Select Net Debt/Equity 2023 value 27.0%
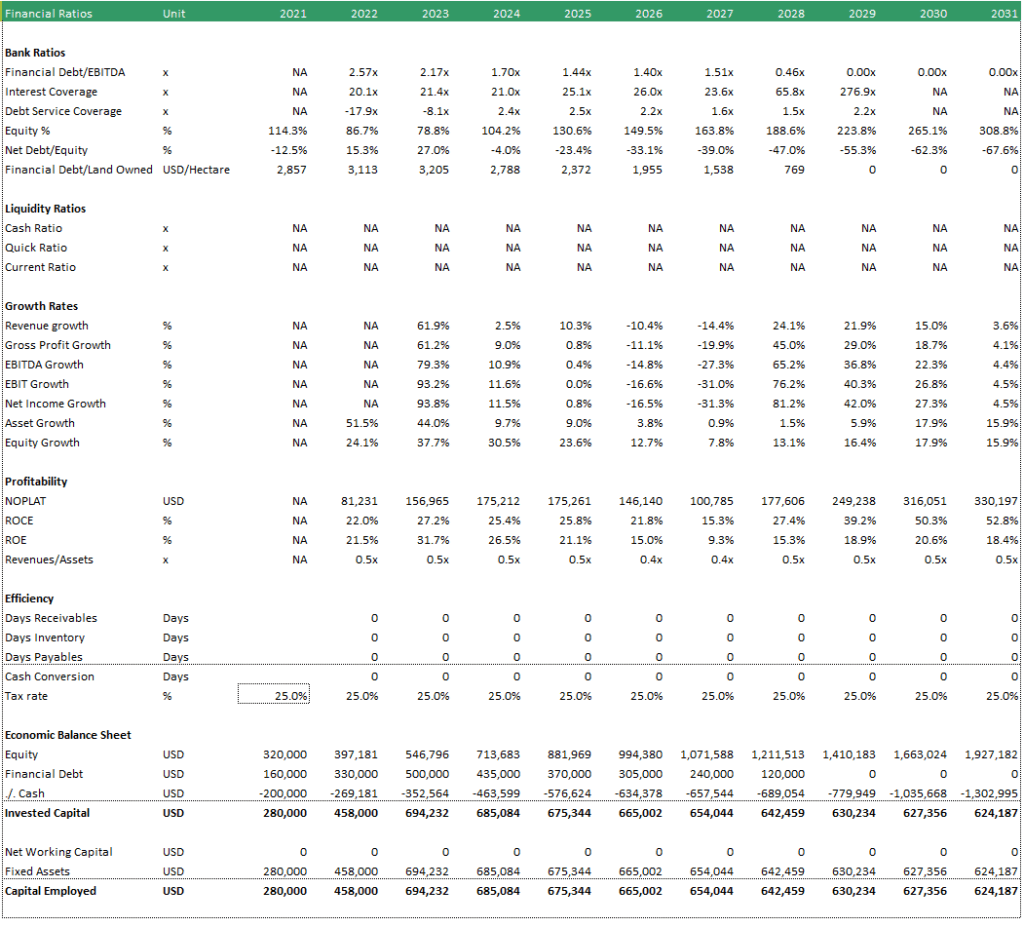The height and width of the screenshot is (927, 1024). coord(433,151)
